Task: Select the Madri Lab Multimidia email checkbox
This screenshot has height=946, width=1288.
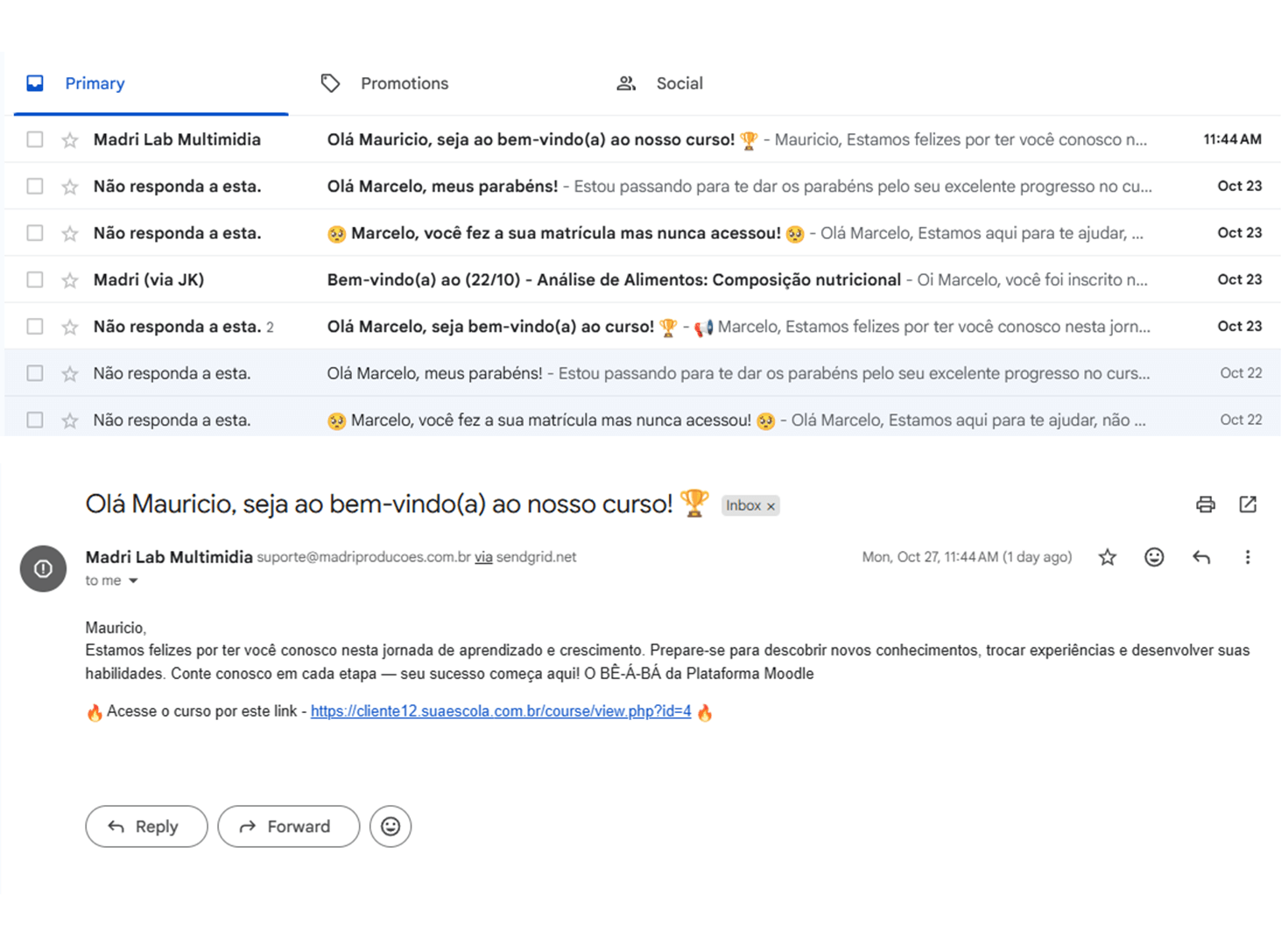Action: coord(35,139)
